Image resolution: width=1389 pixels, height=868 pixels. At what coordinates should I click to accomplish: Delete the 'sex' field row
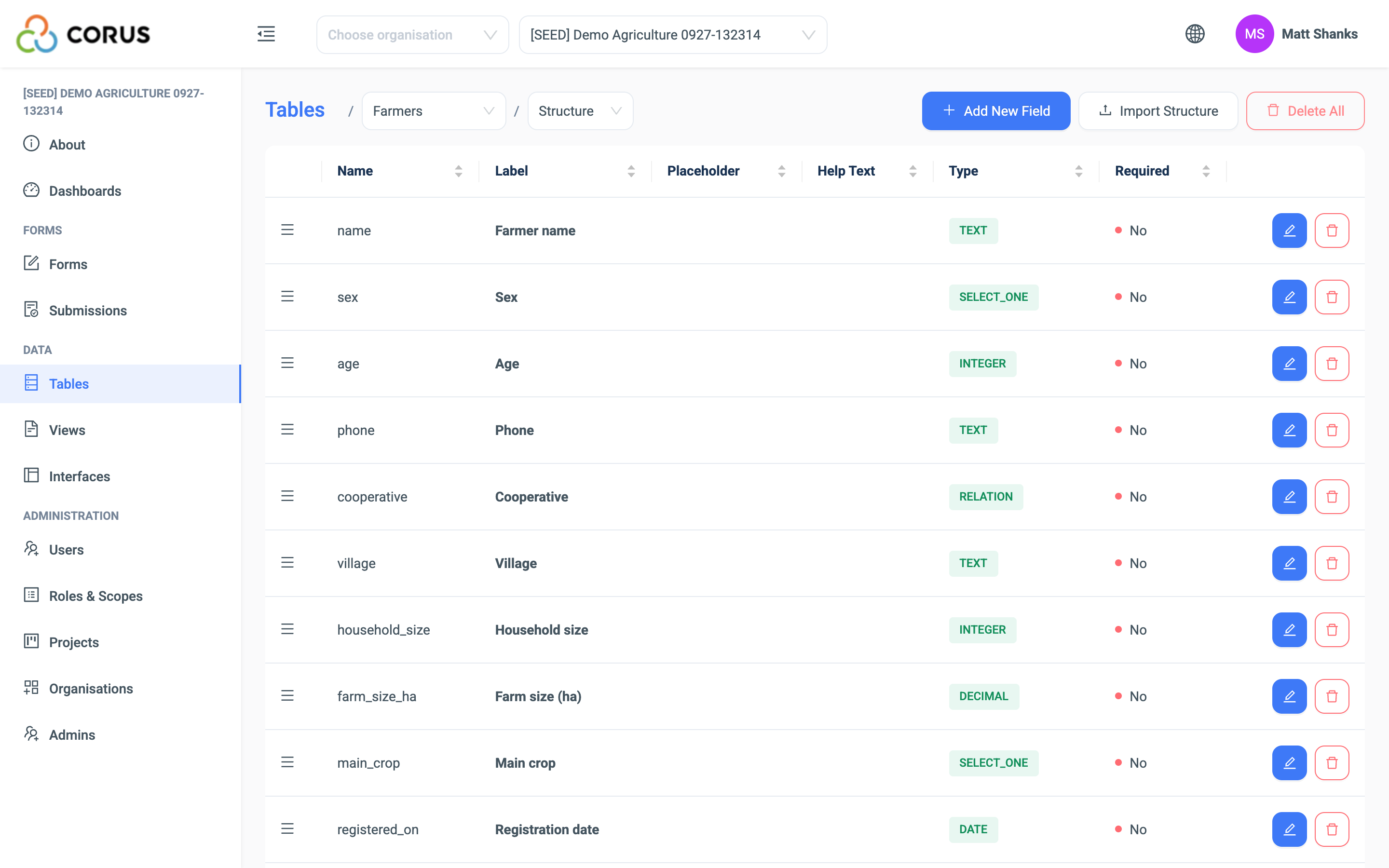1332,297
